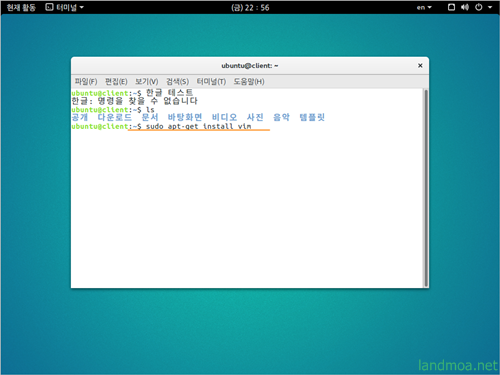Click the terminal title bar ubuntu@client
Screen dimensions: 500x375
(x=250, y=66)
